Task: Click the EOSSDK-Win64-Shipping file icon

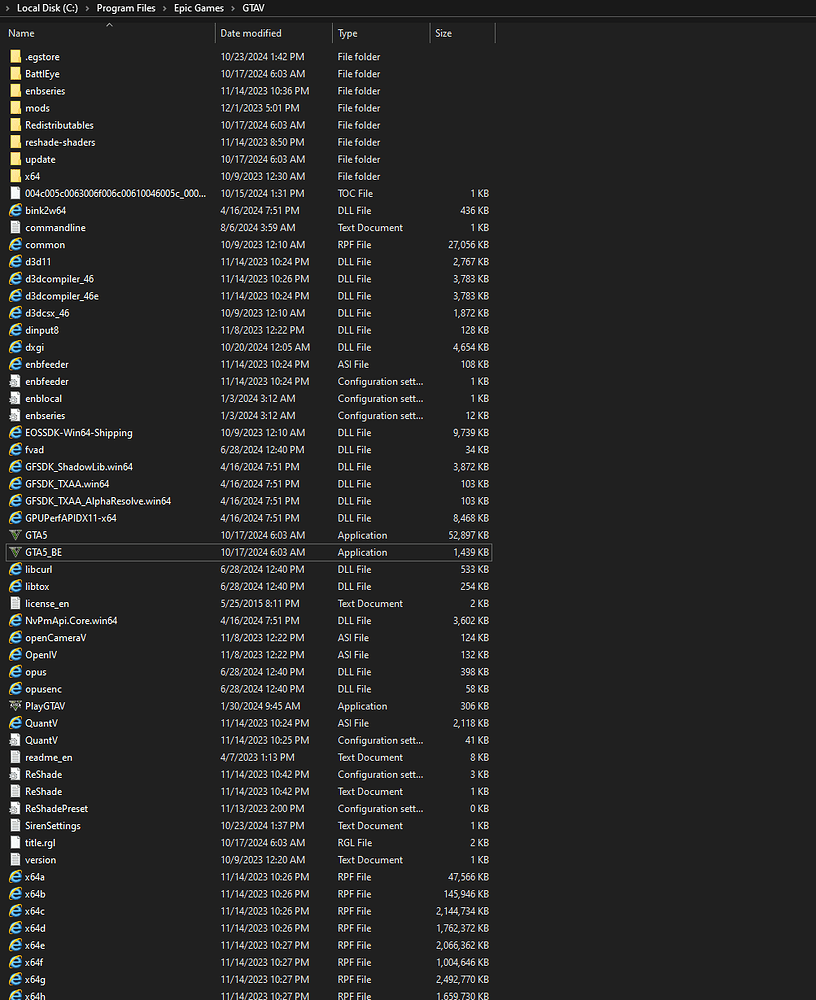Action: tap(15, 432)
